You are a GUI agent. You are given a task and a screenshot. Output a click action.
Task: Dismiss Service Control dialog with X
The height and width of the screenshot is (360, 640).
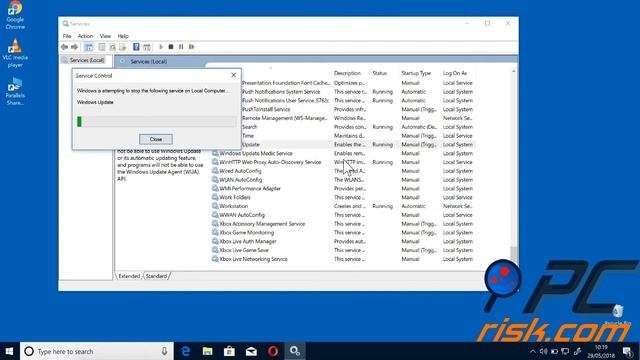(233, 75)
